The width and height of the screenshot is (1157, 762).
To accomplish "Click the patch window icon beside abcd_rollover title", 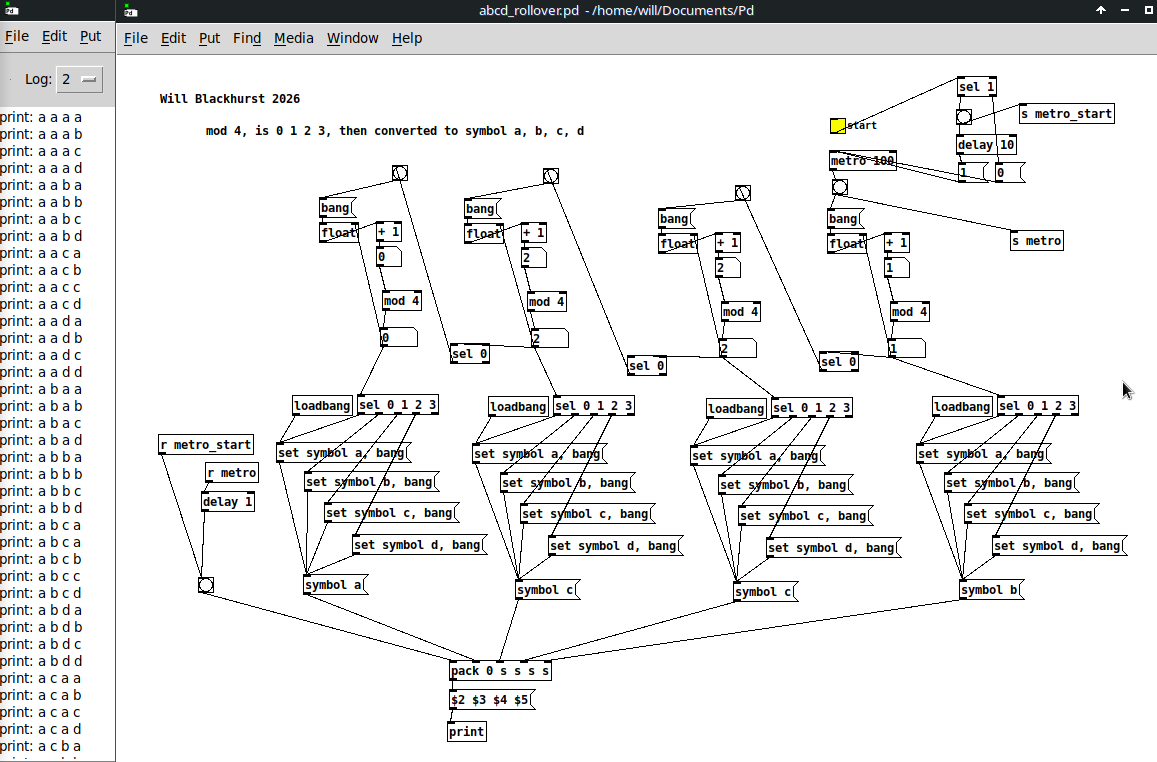I will point(127,10).
